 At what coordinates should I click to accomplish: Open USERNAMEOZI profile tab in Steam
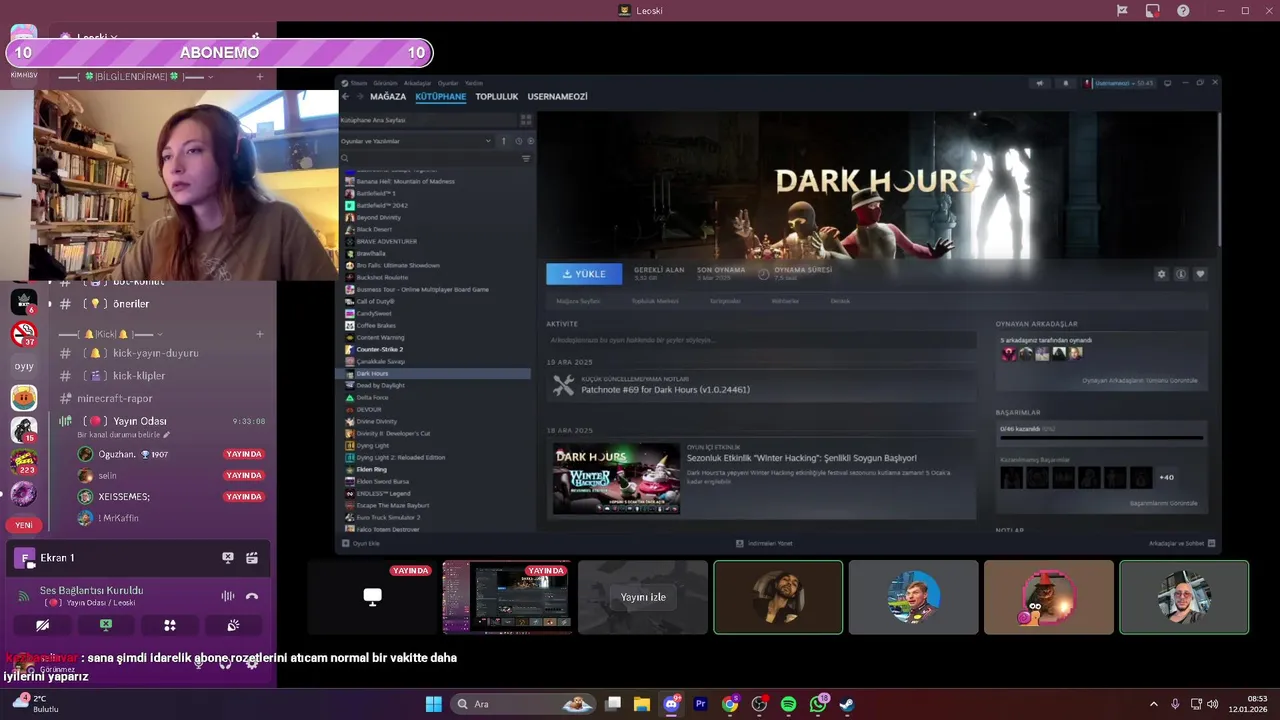(x=558, y=97)
